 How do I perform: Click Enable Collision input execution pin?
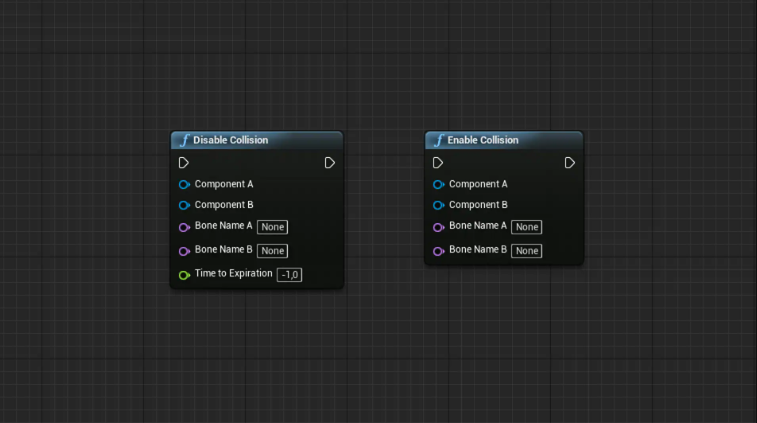coord(438,163)
